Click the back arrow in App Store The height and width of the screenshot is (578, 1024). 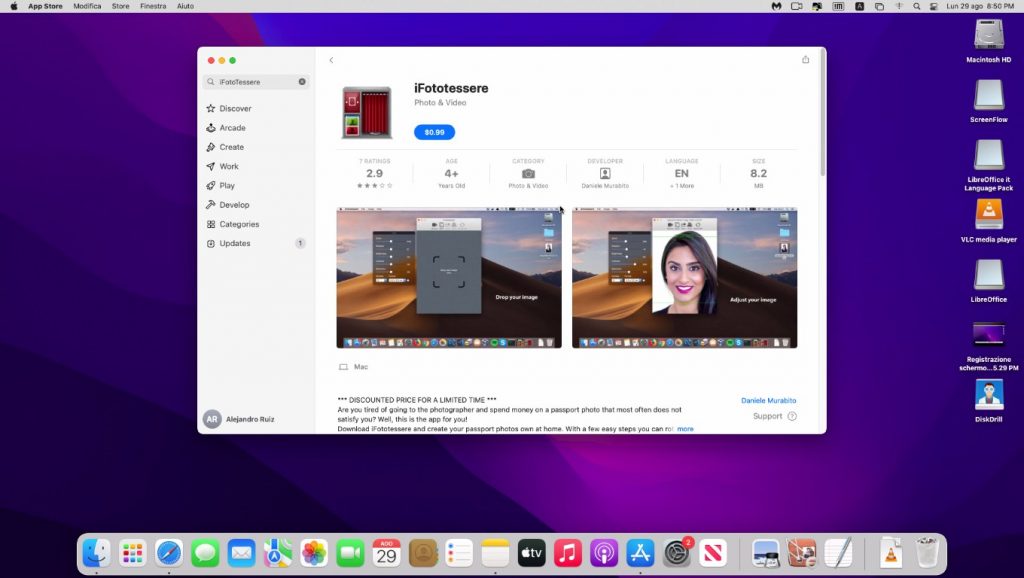(x=331, y=60)
